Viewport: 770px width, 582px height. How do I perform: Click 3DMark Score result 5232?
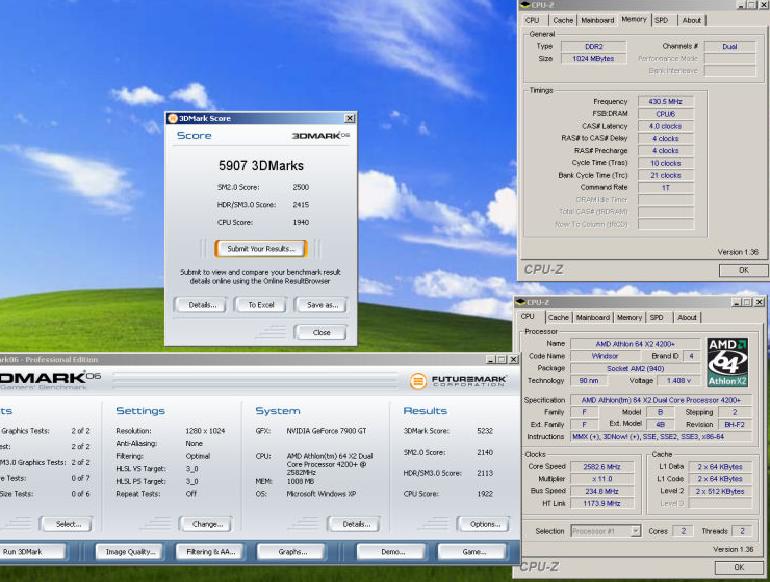coord(485,431)
